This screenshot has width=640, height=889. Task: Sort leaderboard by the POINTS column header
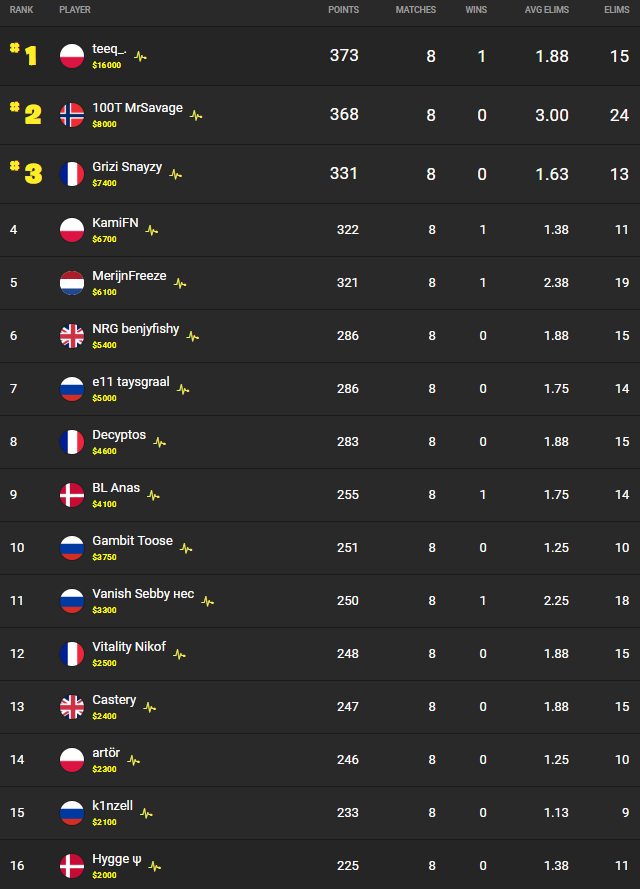343,10
